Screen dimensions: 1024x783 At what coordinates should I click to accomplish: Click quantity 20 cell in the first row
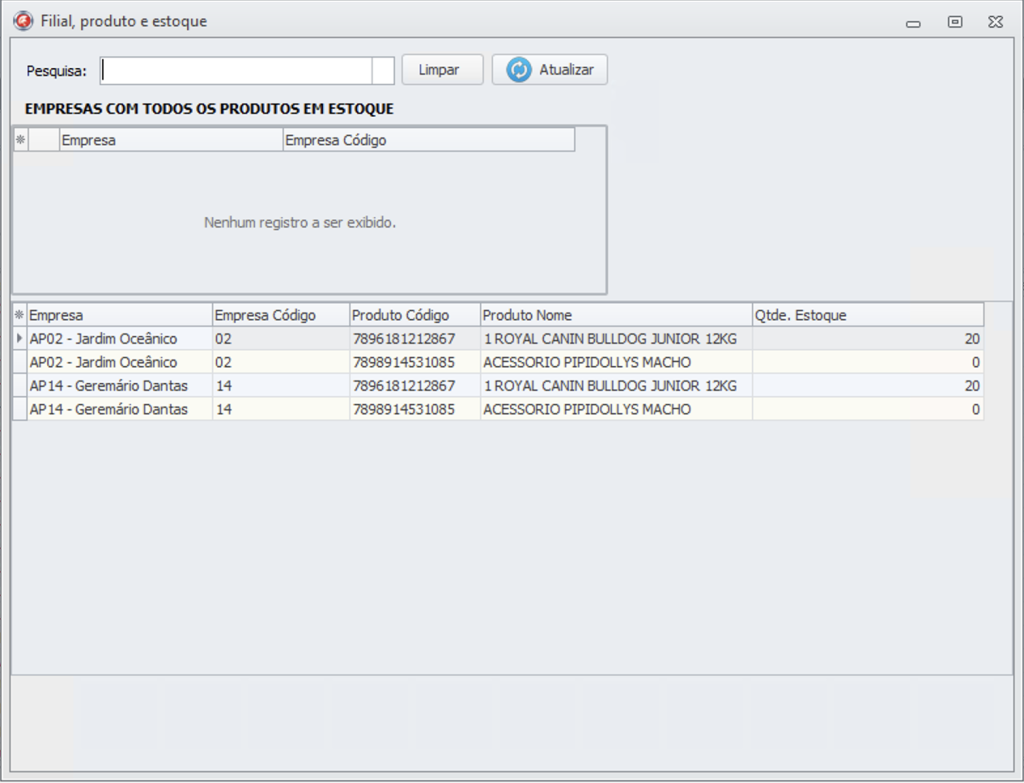click(x=867, y=339)
